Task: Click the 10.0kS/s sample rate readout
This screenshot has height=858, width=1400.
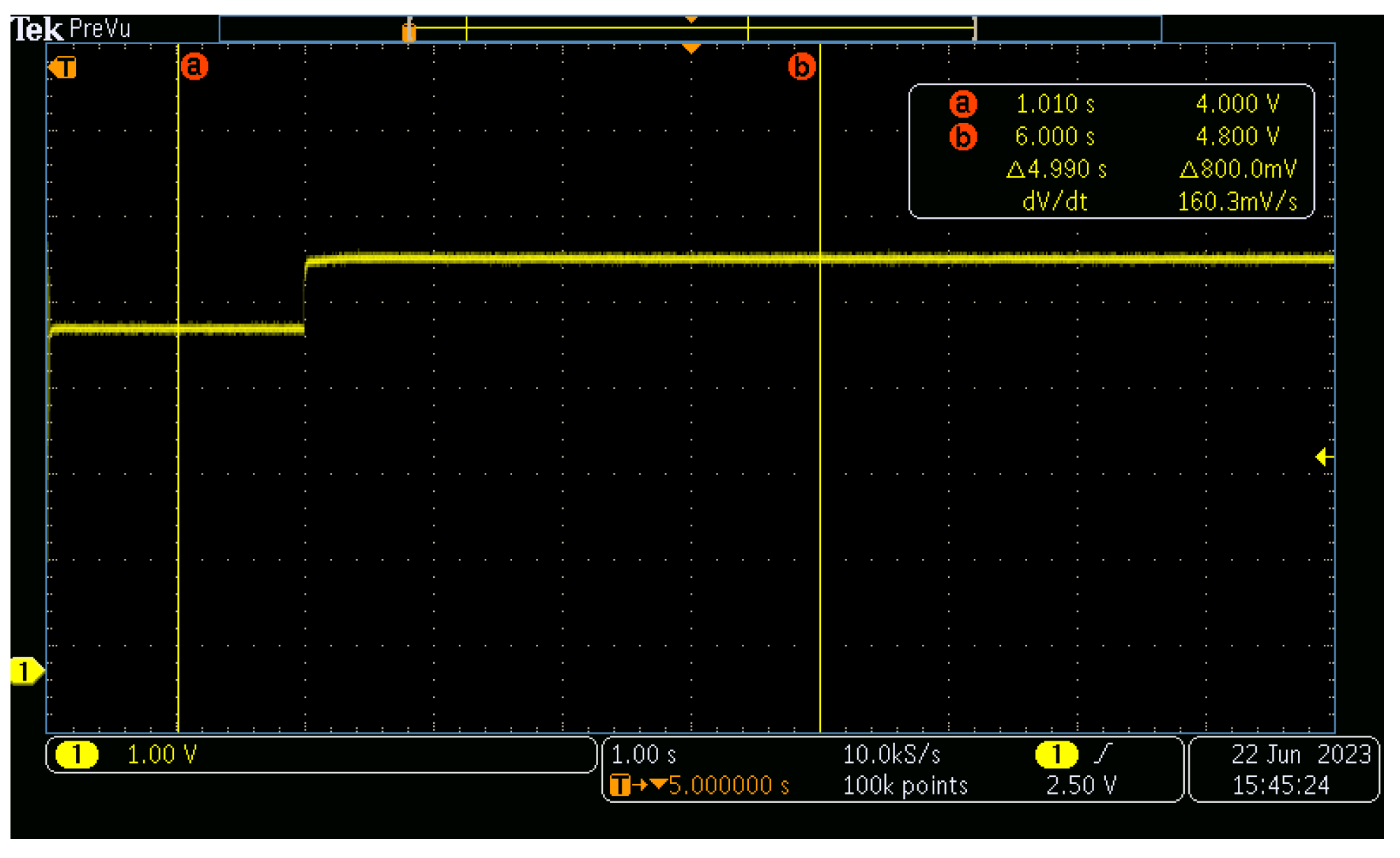Action: pyautogui.click(x=891, y=755)
